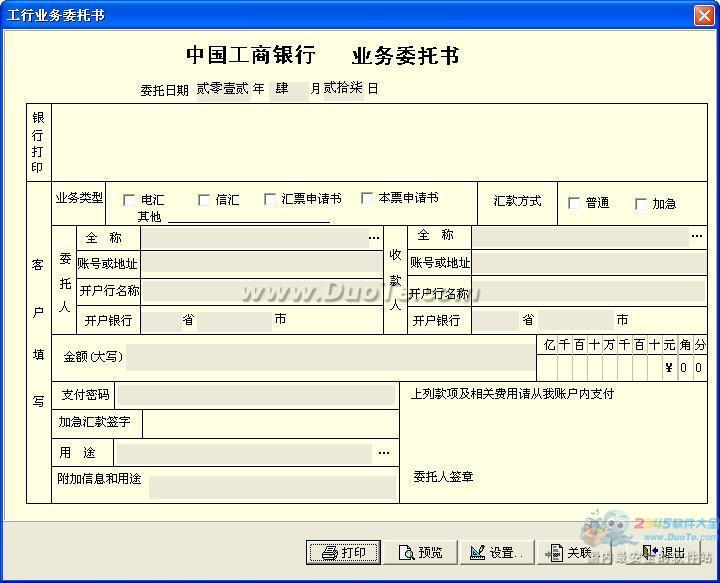This screenshot has height=583, width=720.
Task: Click the 支付密码 input field
Action: tap(256, 395)
